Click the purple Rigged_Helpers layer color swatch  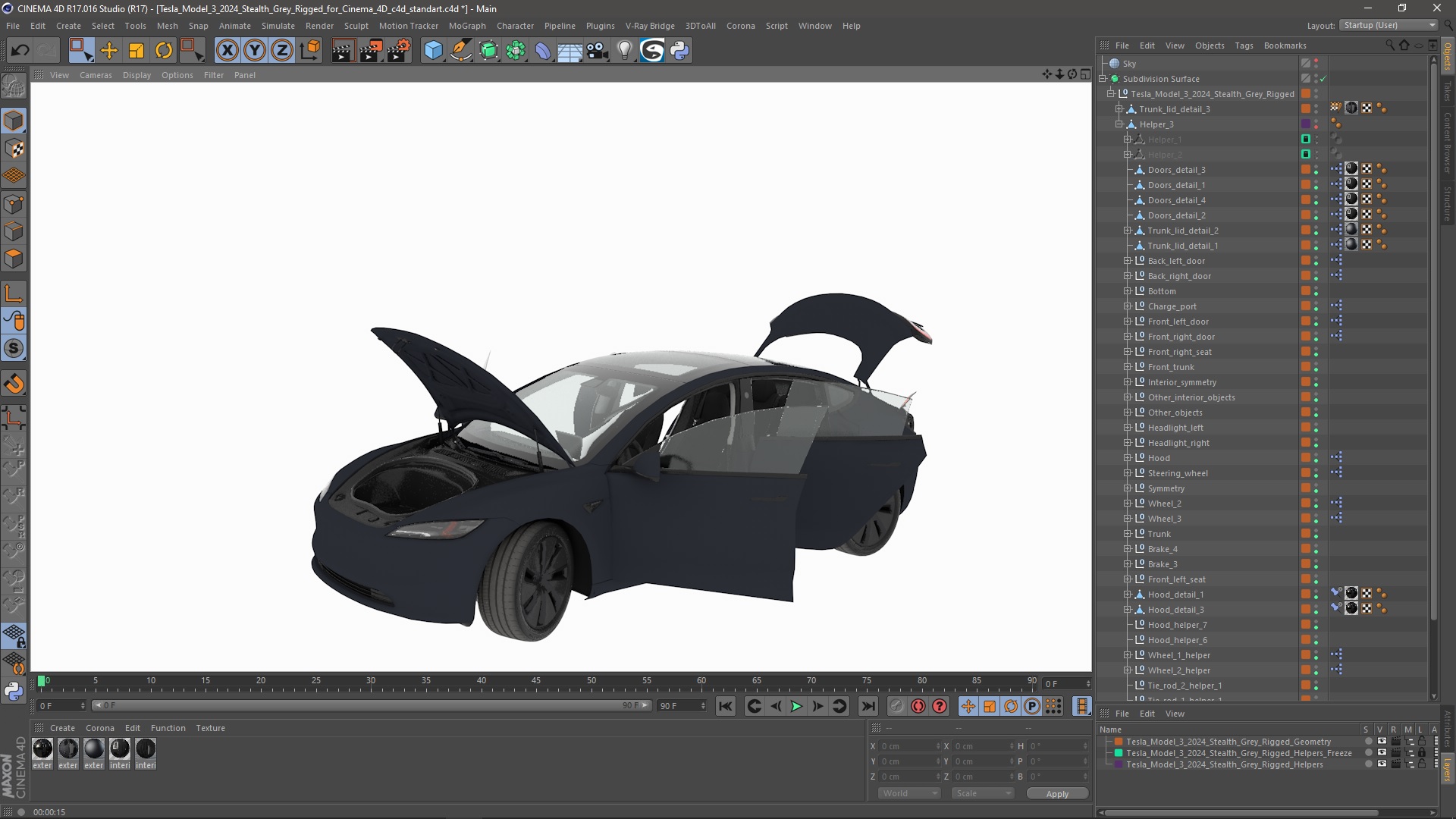tap(1119, 764)
